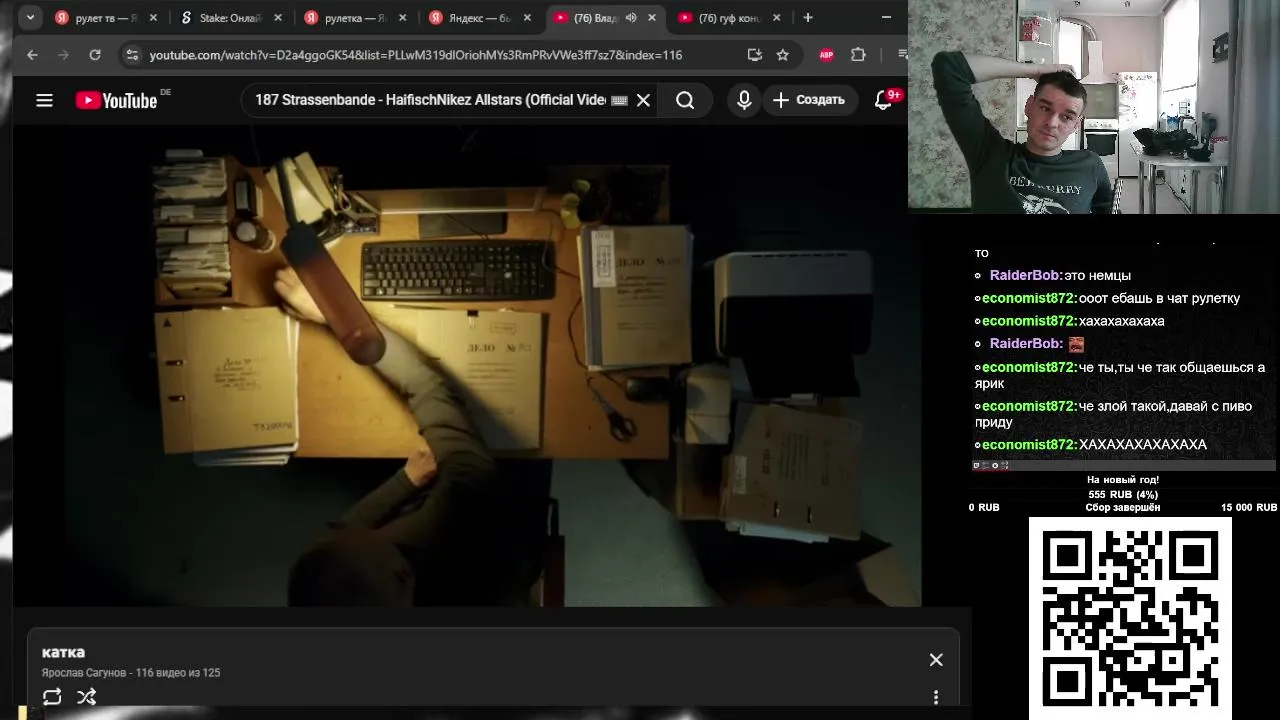Toggle playlist shuffle
This screenshot has width=1280, height=720.
87,697
